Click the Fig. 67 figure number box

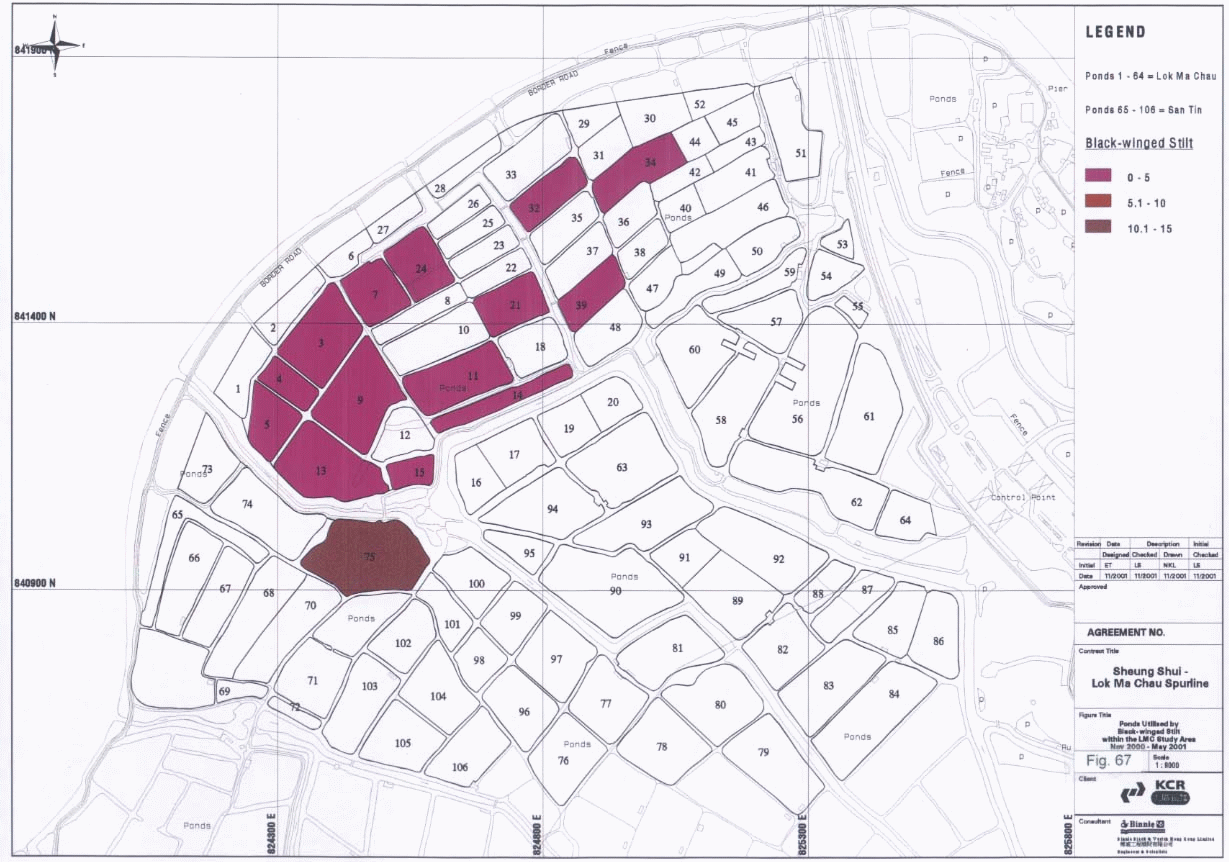click(1109, 760)
